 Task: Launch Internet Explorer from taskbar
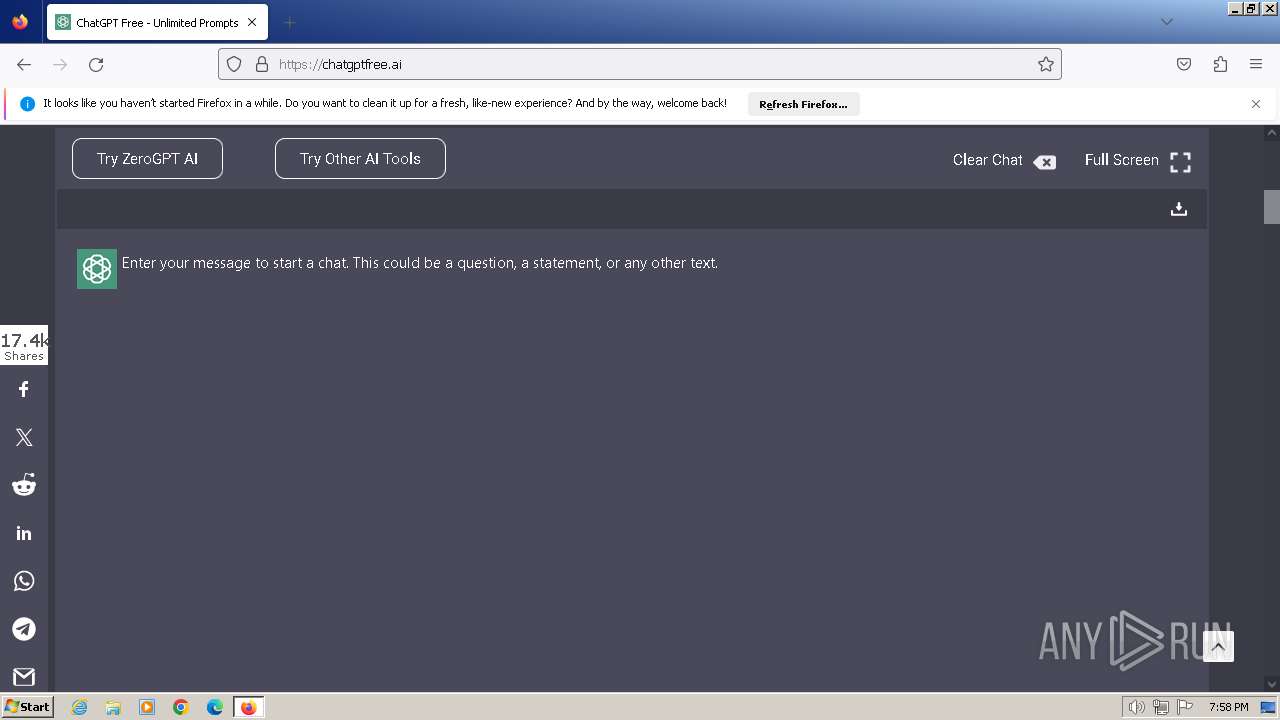80,707
